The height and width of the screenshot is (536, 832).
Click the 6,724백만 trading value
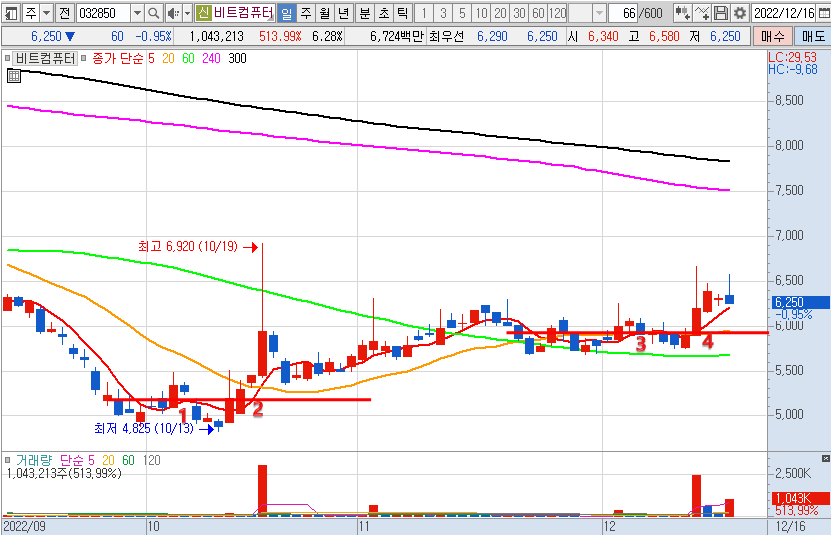(x=397, y=36)
